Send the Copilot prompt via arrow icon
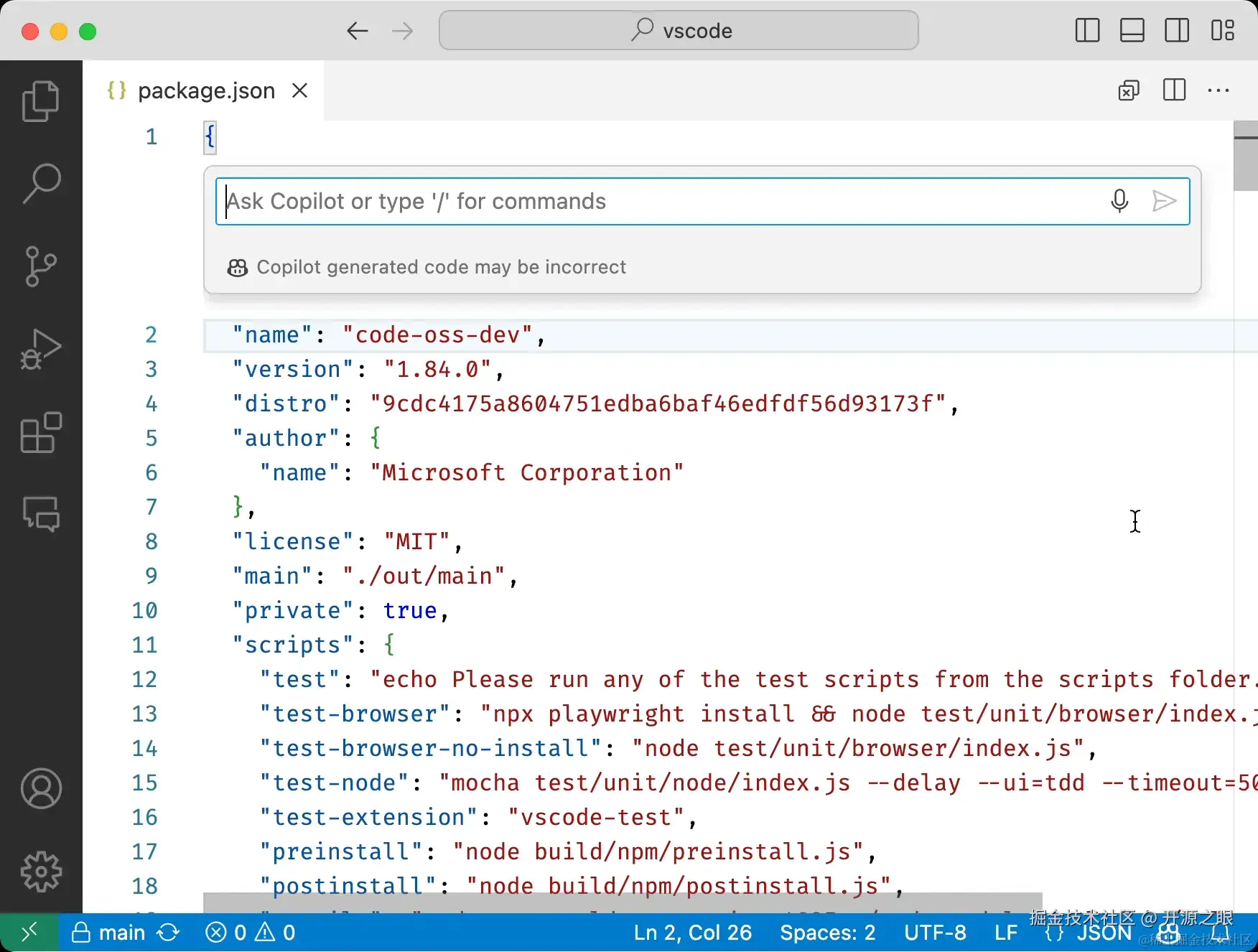The width and height of the screenshot is (1258, 952). pyautogui.click(x=1163, y=201)
